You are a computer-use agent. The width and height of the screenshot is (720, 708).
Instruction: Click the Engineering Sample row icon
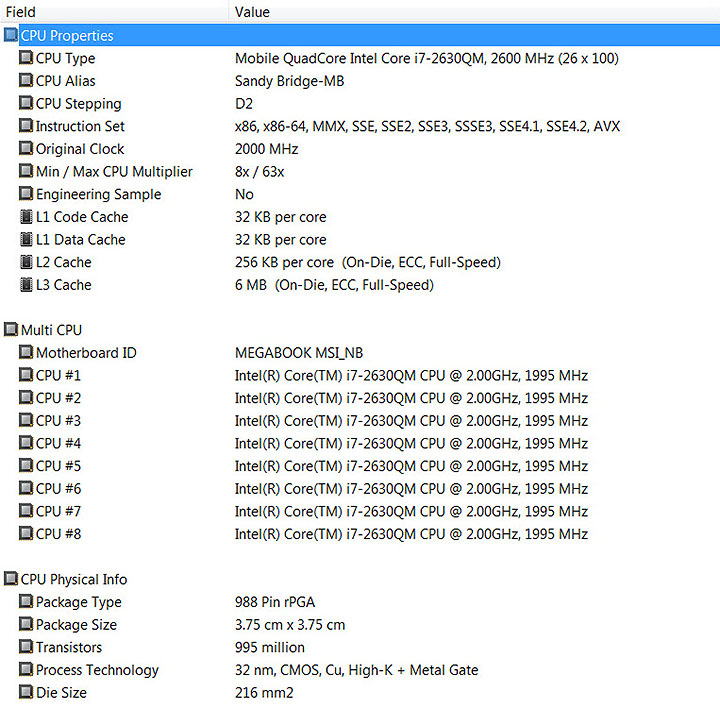(26, 194)
